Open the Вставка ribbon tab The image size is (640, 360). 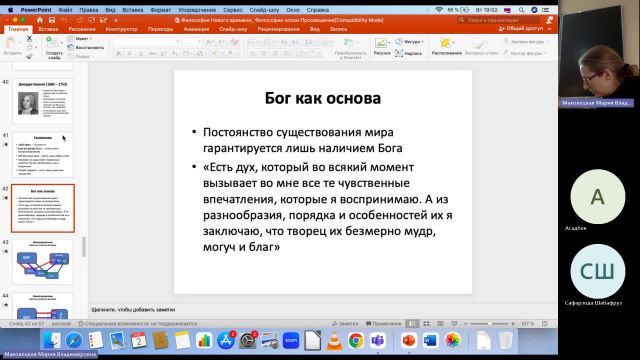point(48,29)
